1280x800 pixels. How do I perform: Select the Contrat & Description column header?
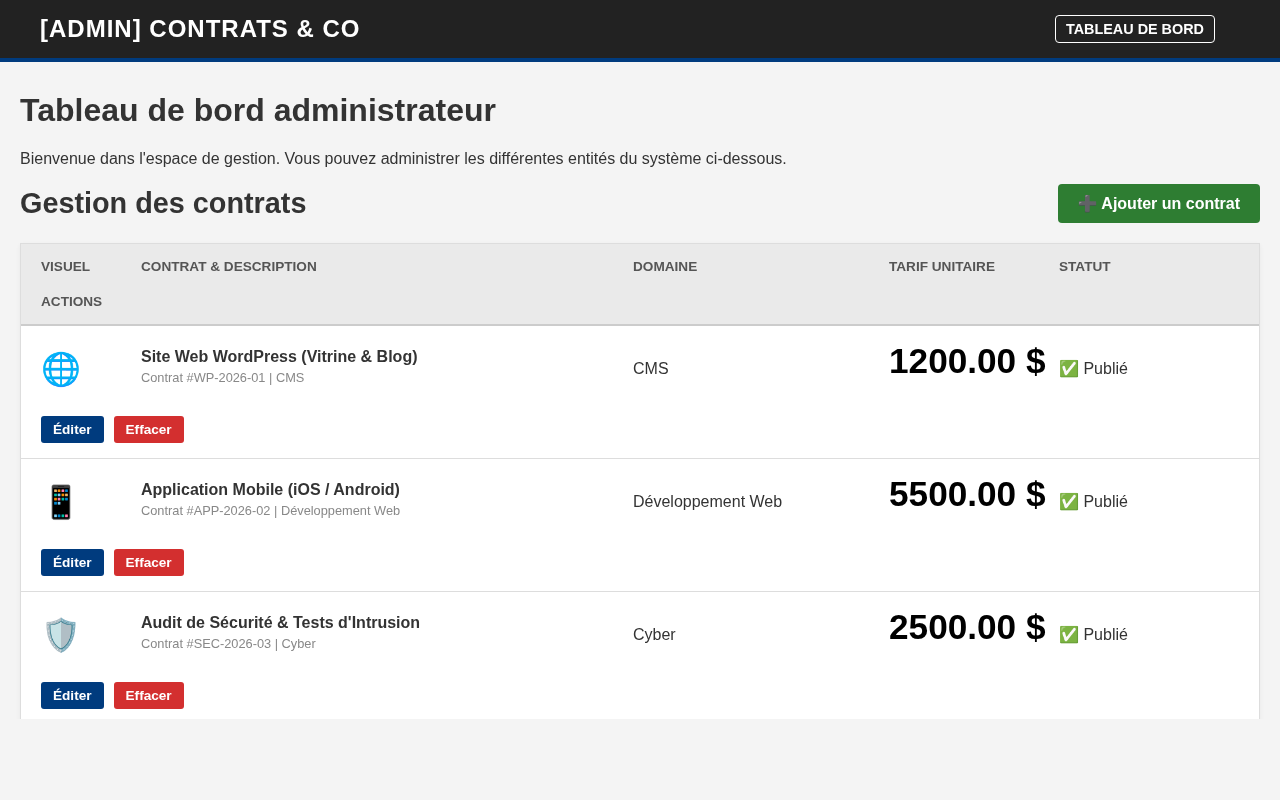229,267
